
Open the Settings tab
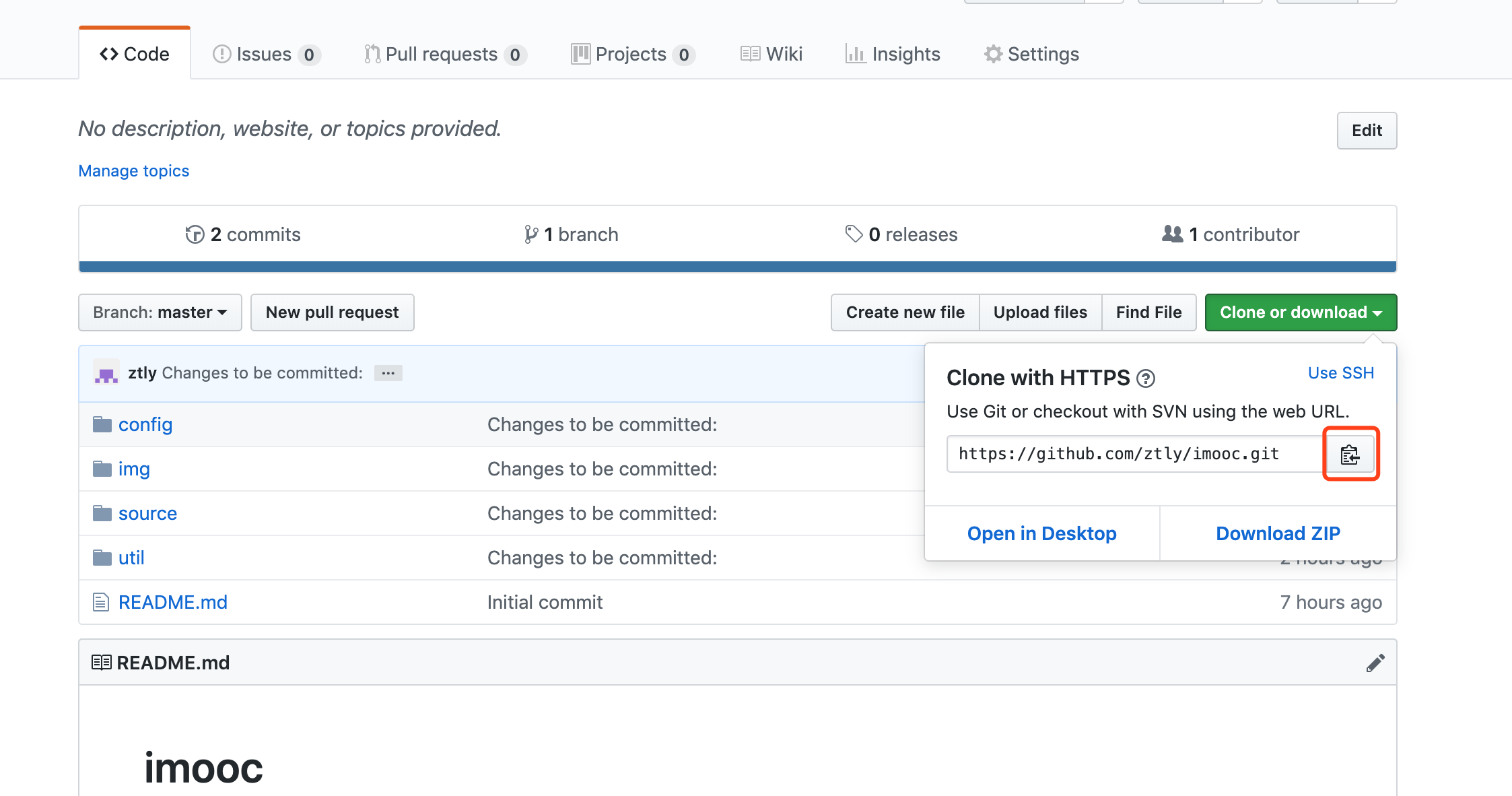click(1031, 54)
